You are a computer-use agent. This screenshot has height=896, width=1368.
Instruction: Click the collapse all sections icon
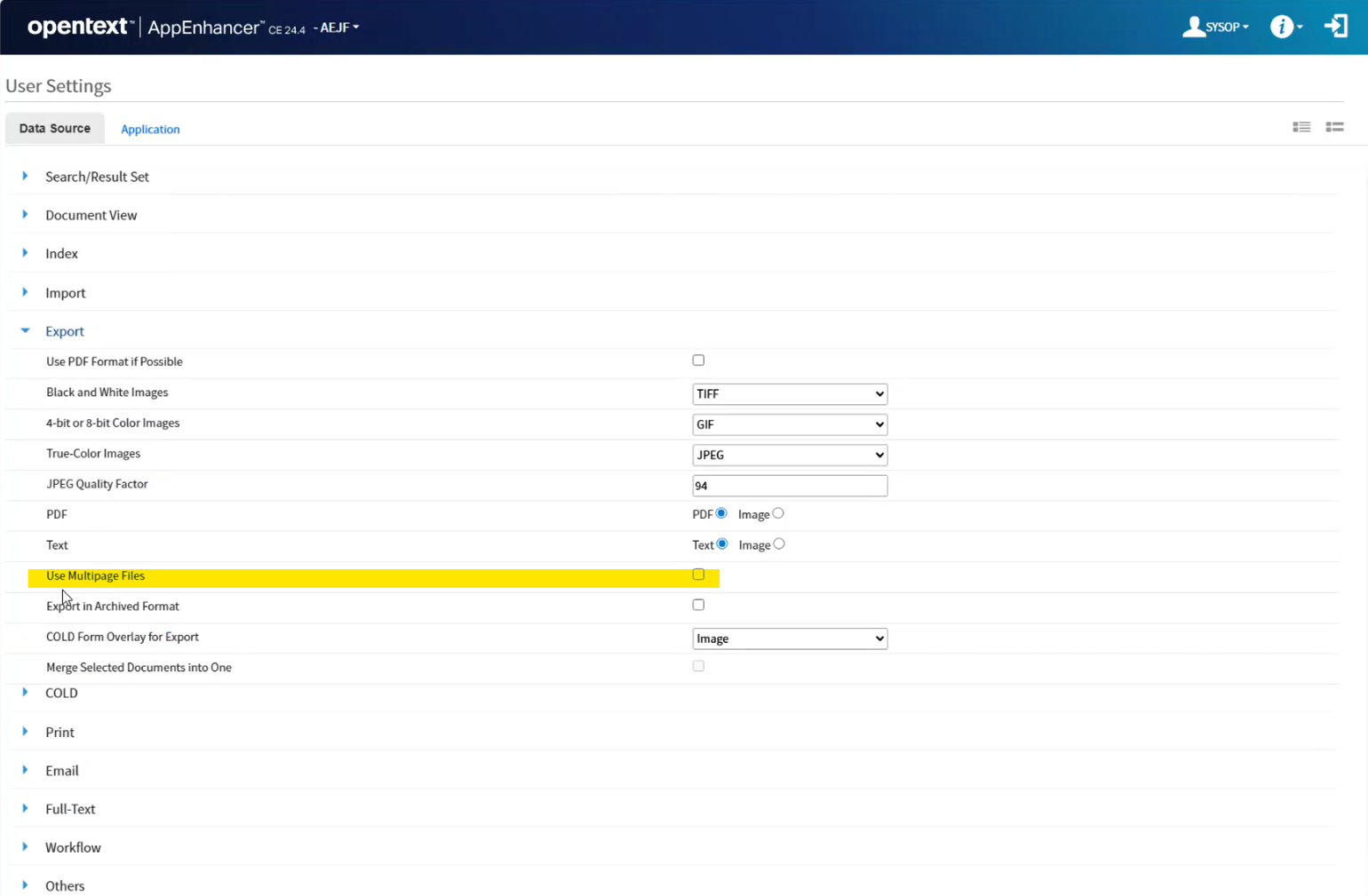click(1334, 127)
